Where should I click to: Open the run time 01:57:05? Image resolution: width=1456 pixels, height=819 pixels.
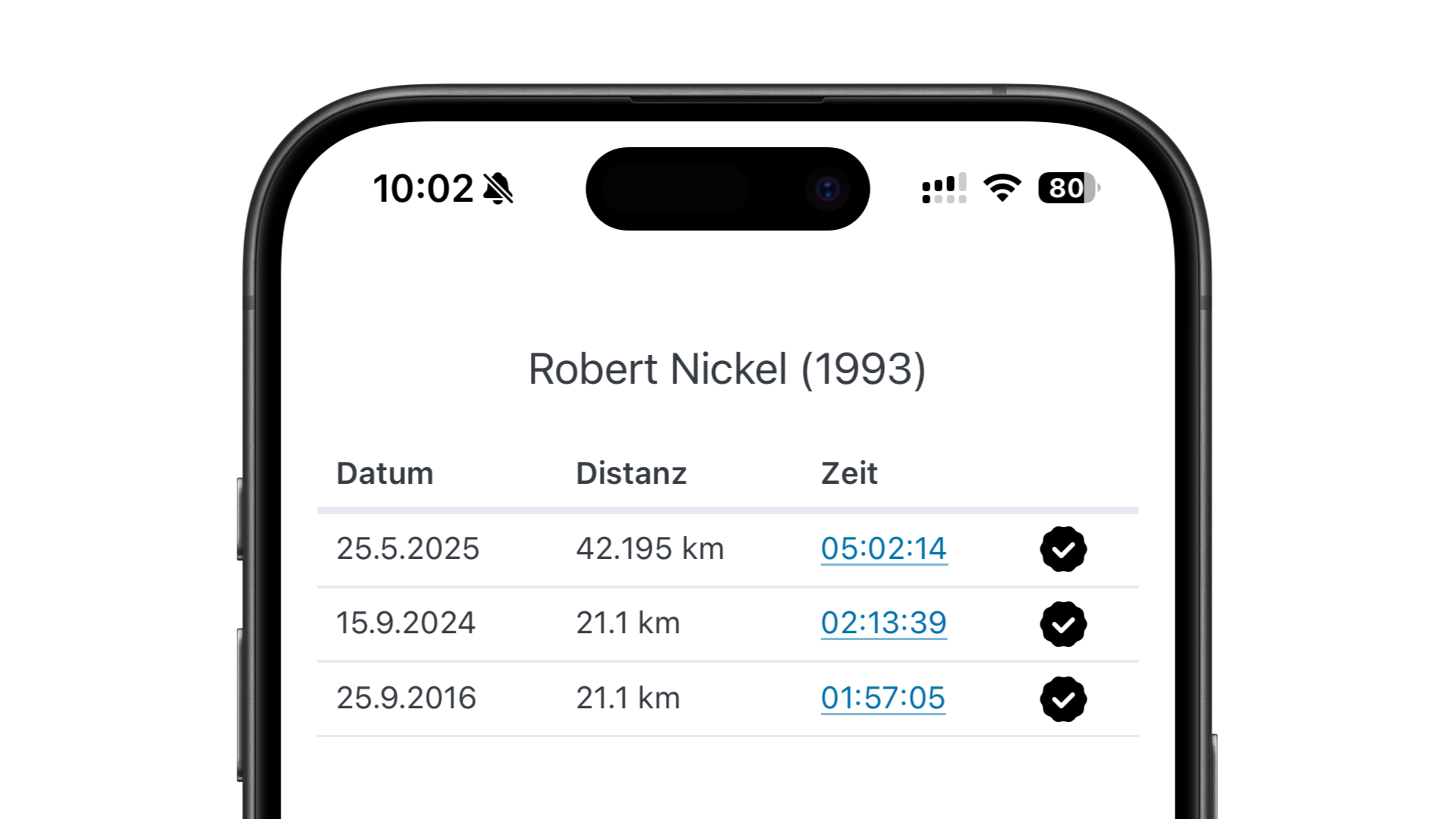[x=882, y=698]
